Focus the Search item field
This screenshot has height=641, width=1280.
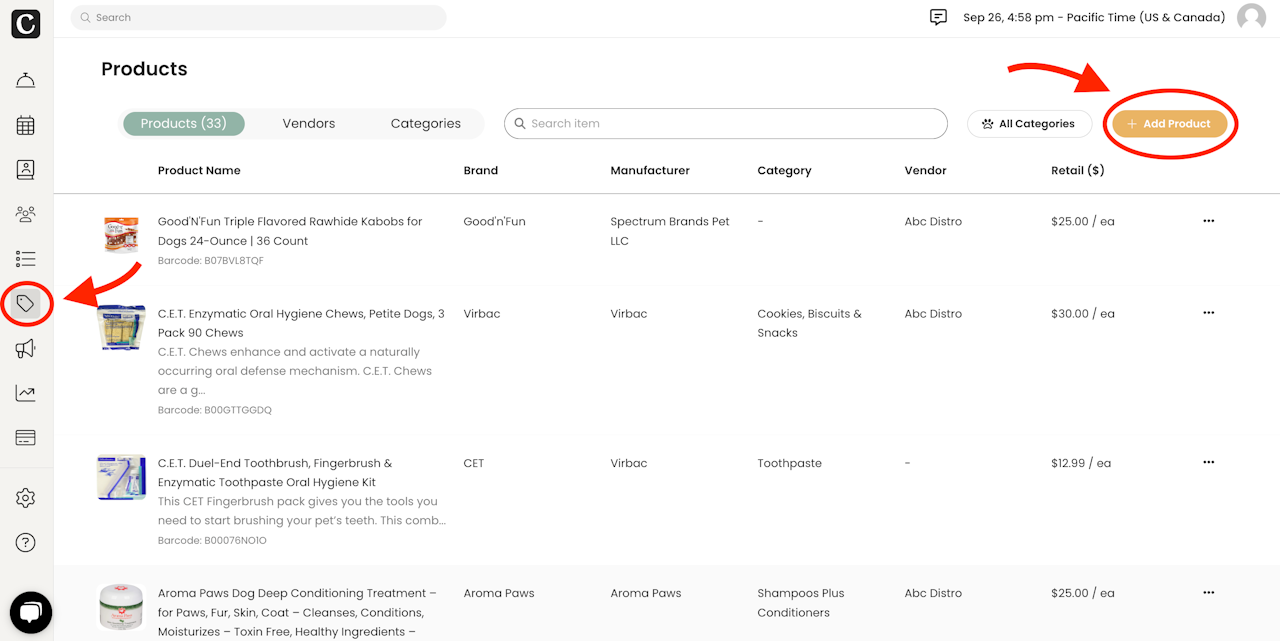[x=726, y=124]
